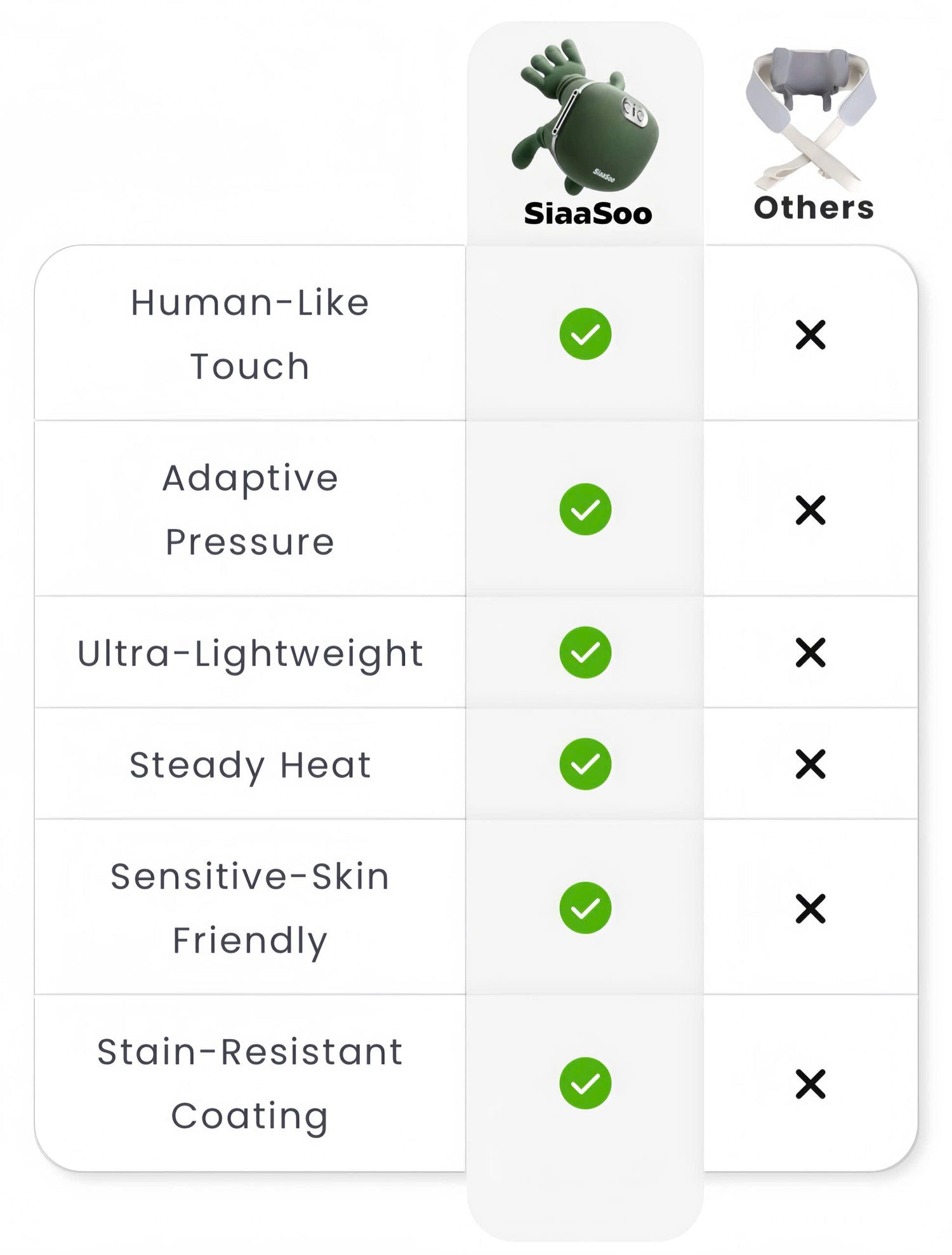The height and width of the screenshot is (1255, 952).
Task: Select the Human-Like Touch feature label
Action: point(250,334)
